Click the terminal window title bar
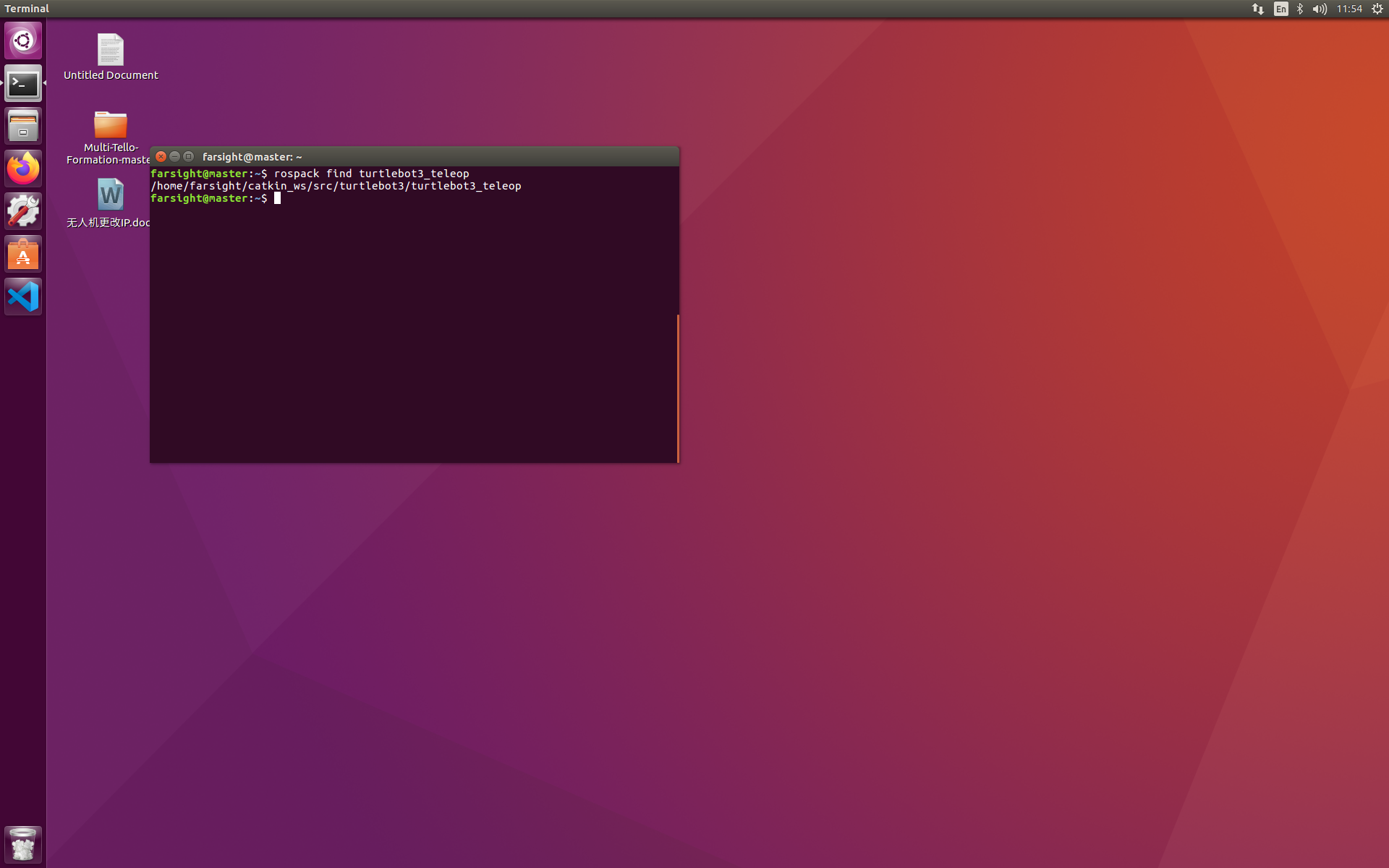The width and height of the screenshot is (1389, 868). (434, 156)
